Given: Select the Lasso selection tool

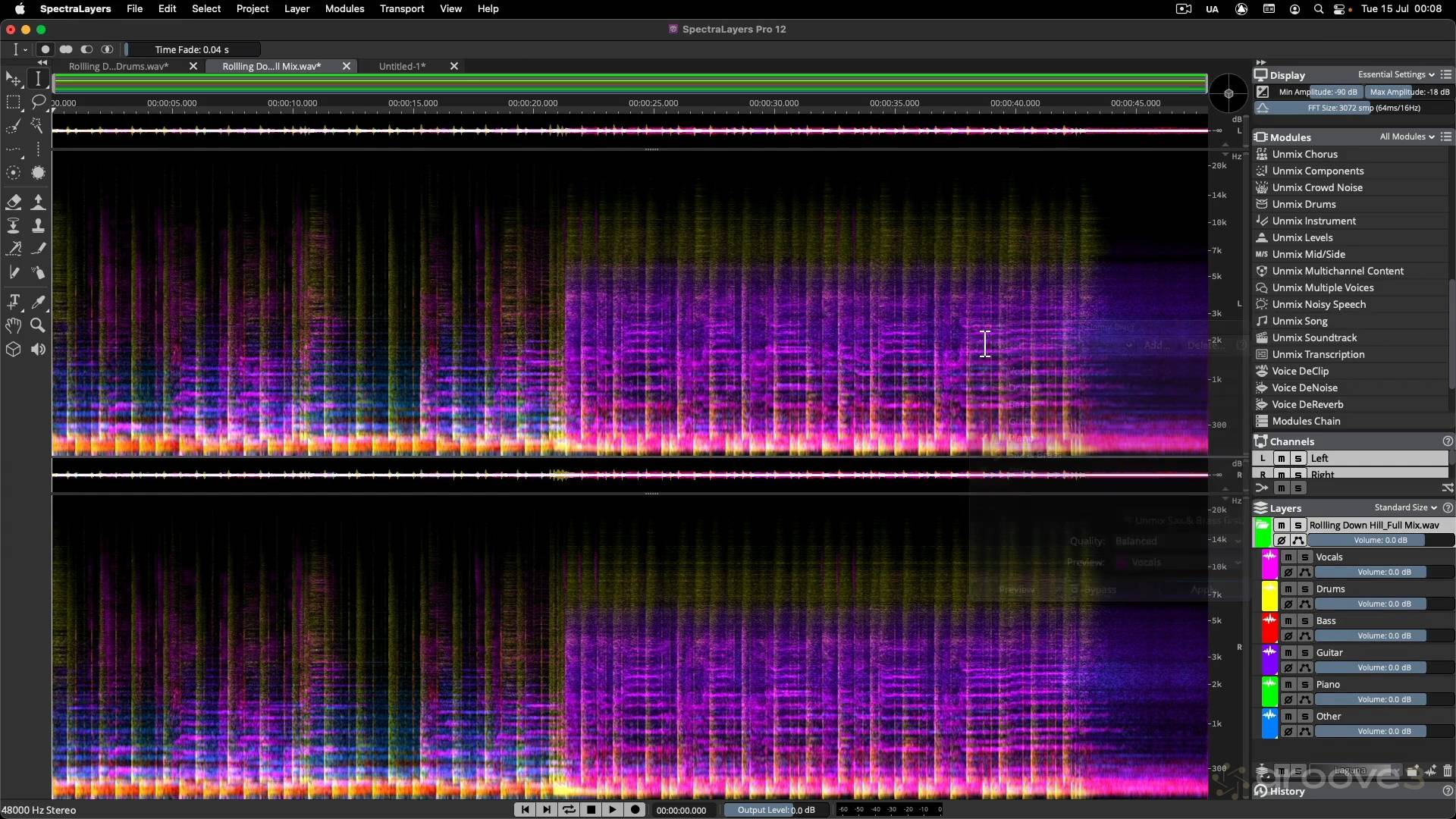Looking at the screenshot, I should (x=38, y=102).
